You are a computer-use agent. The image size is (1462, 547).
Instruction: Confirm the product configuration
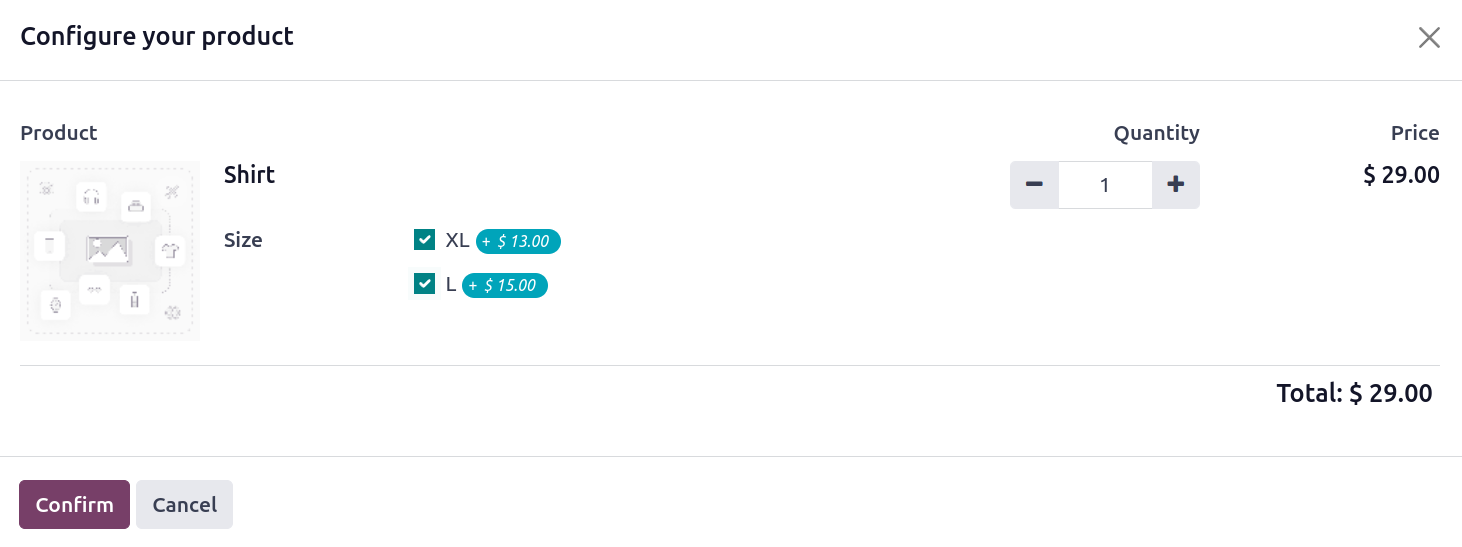pyautogui.click(x=74, y=505)
